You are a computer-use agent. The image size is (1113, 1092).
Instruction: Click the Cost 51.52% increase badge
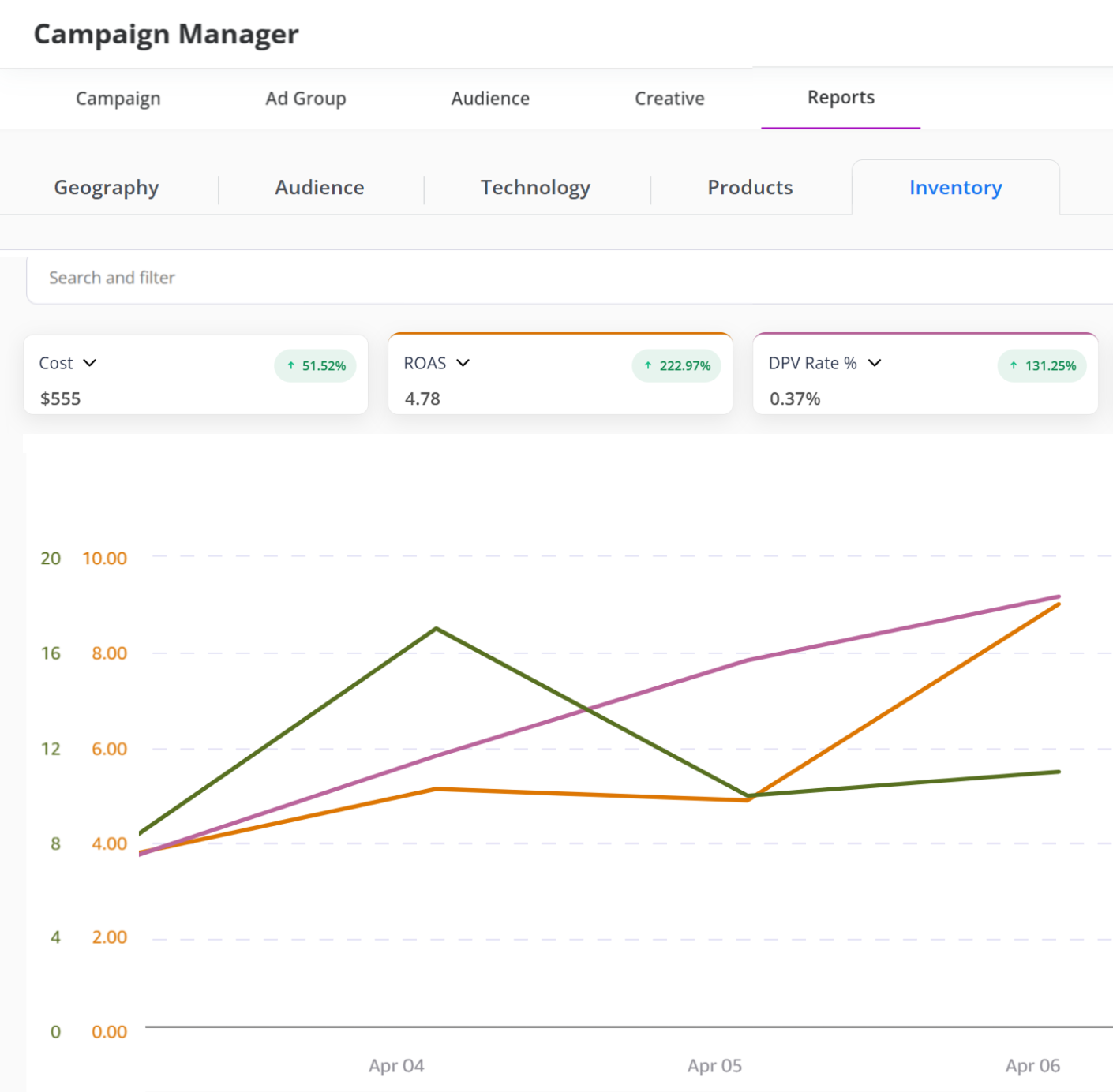coord(316,366)
